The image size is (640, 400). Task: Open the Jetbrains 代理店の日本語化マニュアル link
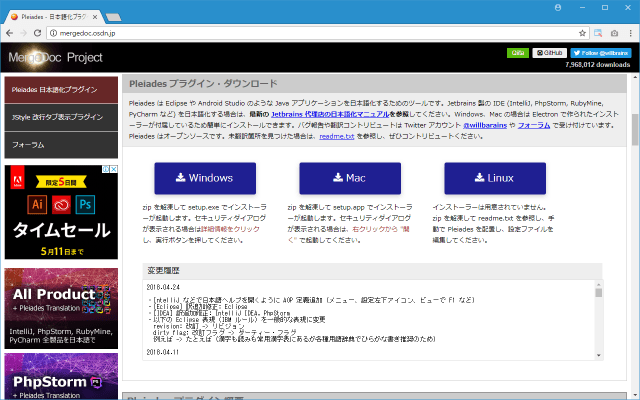(330, 114)
